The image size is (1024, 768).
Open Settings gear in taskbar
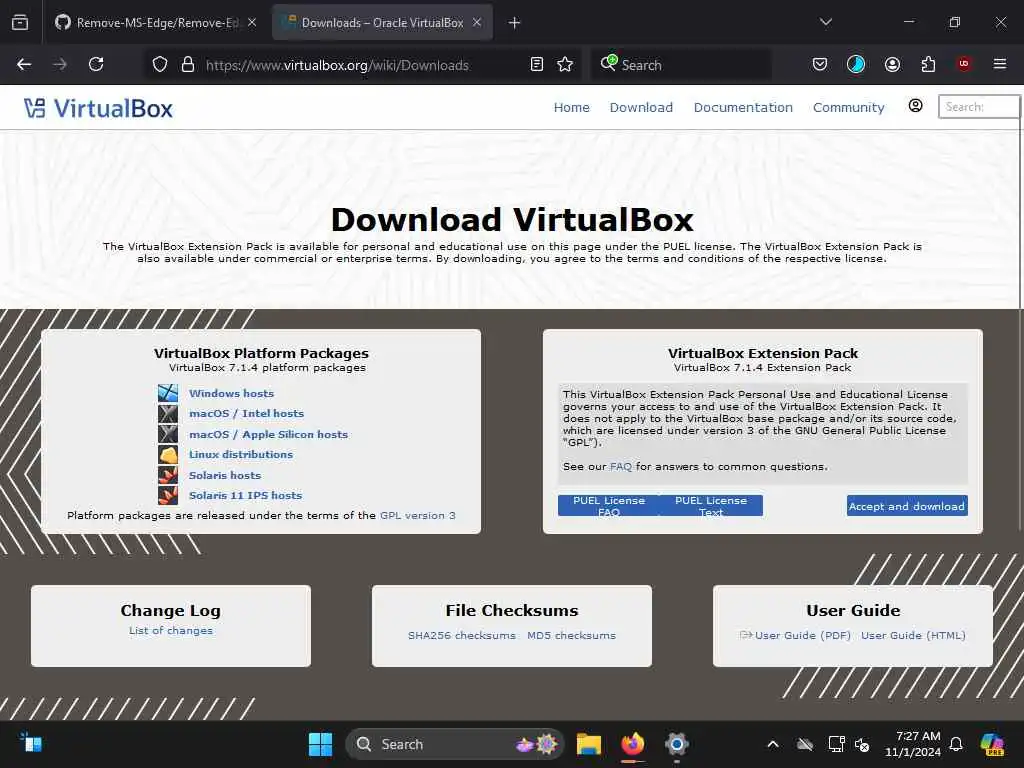click(x=677, y=744)
